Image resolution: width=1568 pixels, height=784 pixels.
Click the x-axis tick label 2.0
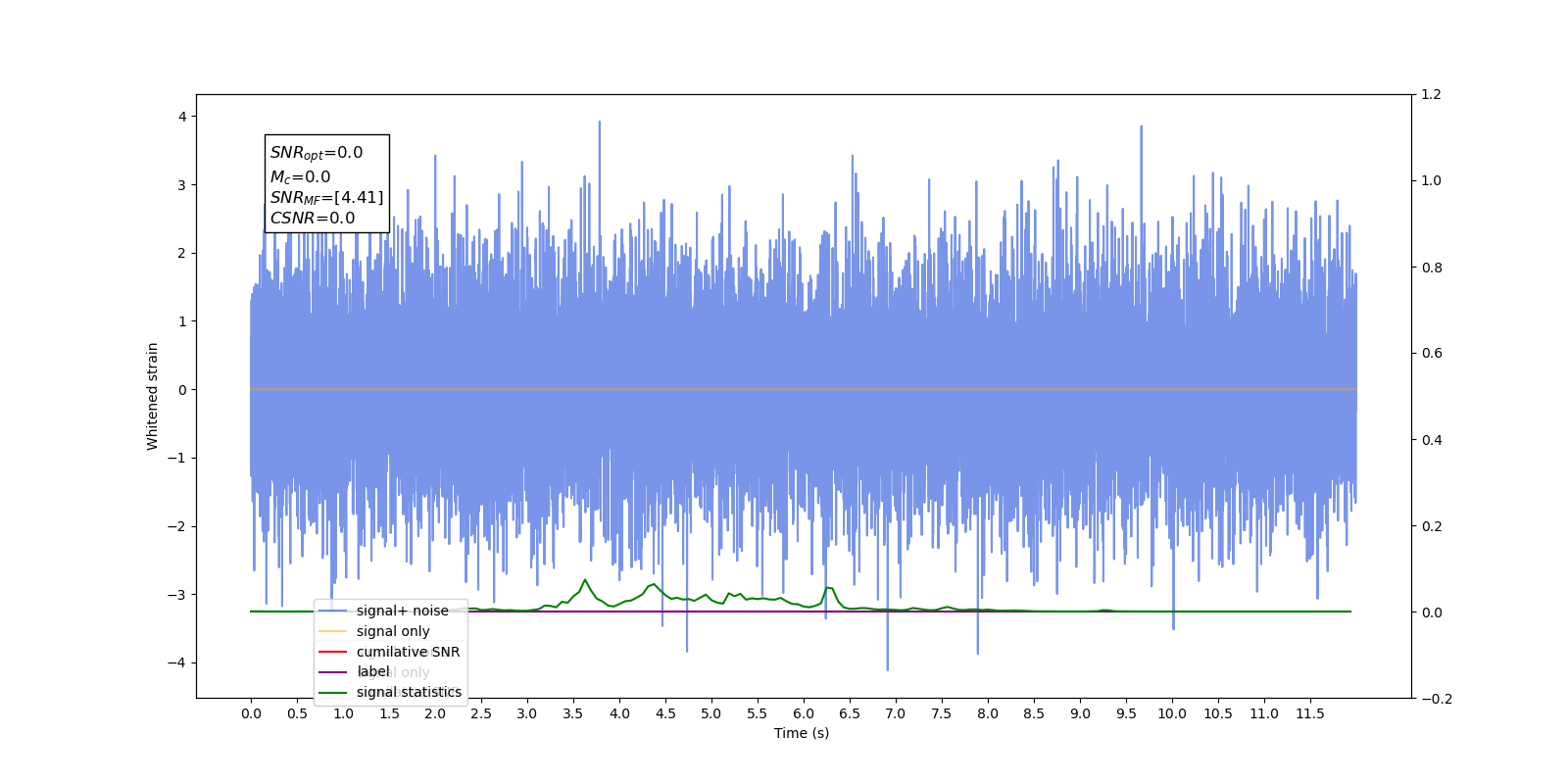(x=435, y=713)
